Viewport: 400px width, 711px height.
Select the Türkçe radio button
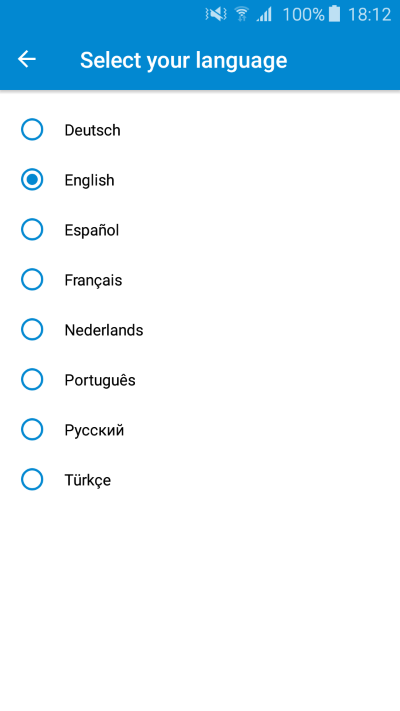(x=32, y=479)
